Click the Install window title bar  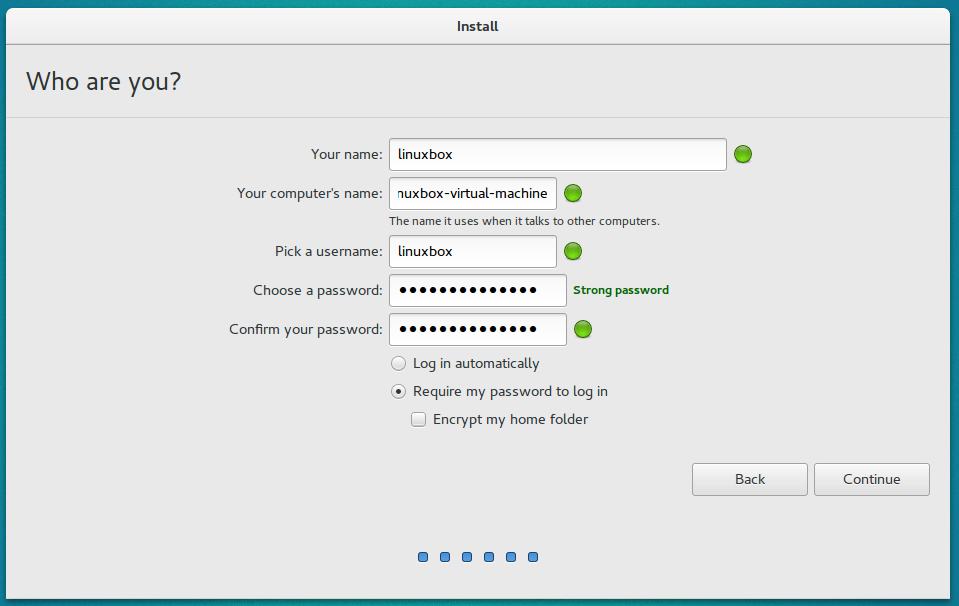pos(478,26)
